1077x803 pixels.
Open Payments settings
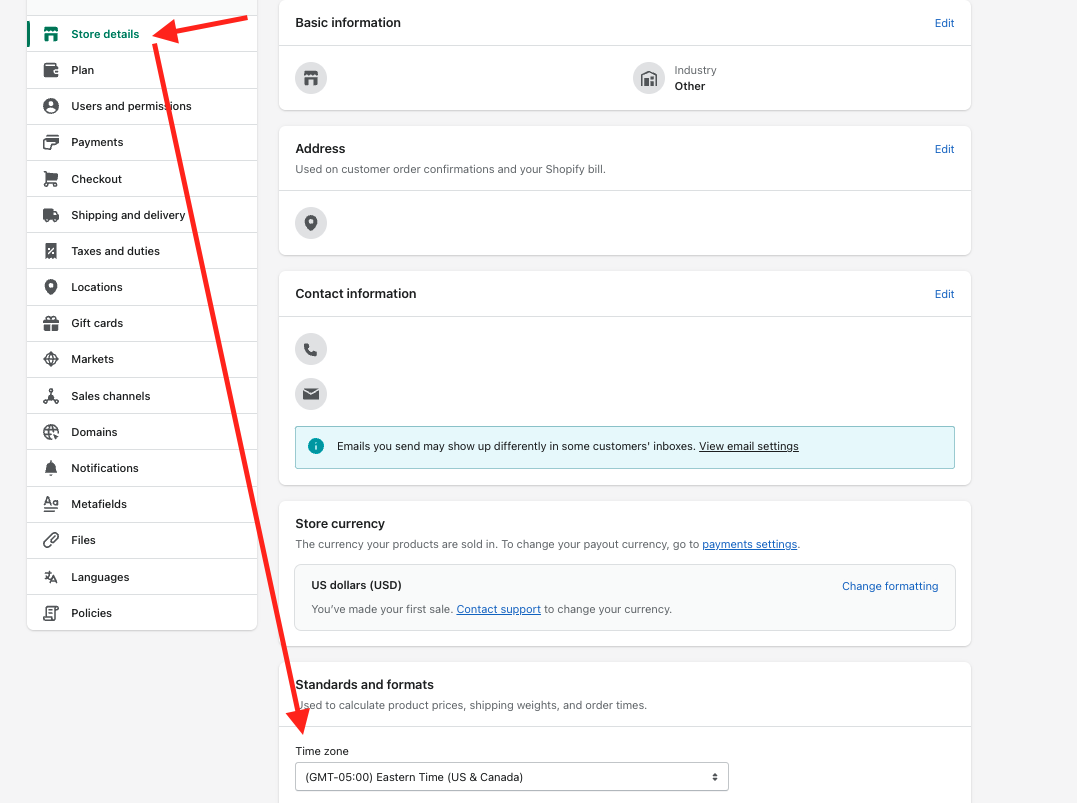click(141, 142)
